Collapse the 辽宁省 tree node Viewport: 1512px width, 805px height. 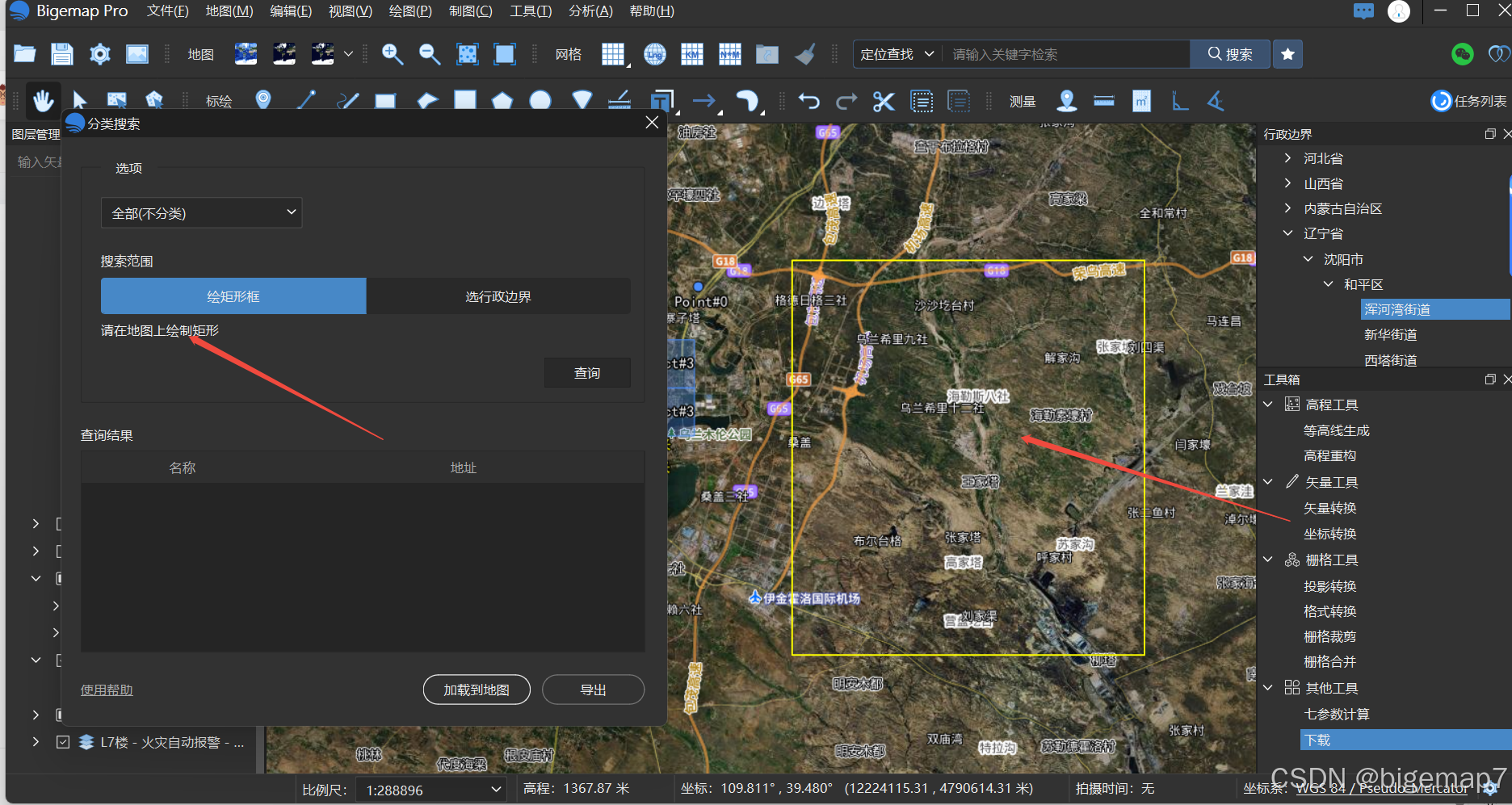(1287, 233)
